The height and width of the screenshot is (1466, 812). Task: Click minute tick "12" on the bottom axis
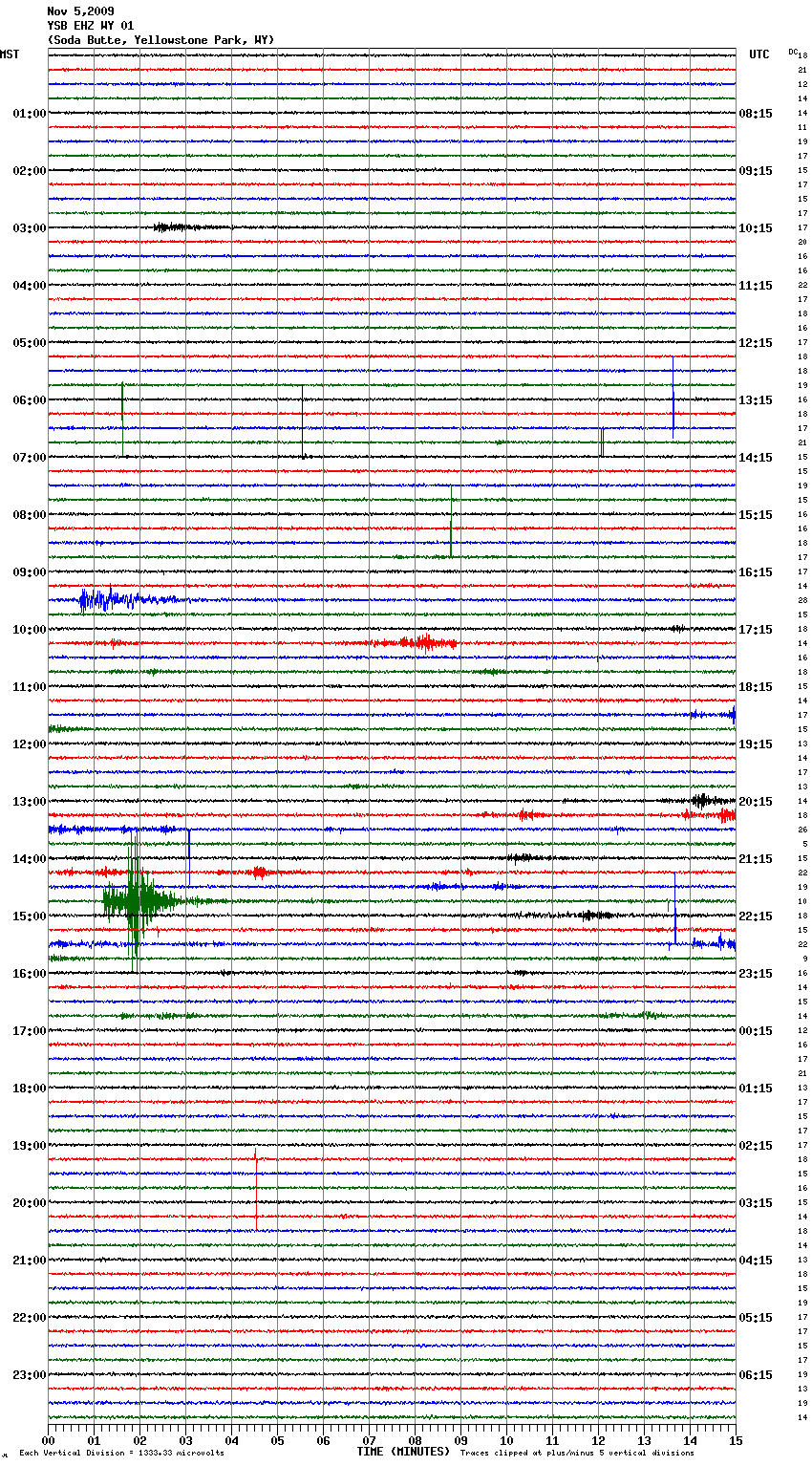(598, 1440)
